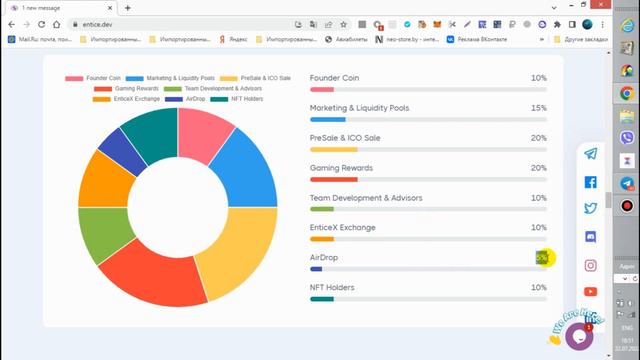Go to the browser home page
Image resolution: width=640 pixels, height=360 pixels.
(56, 24)
